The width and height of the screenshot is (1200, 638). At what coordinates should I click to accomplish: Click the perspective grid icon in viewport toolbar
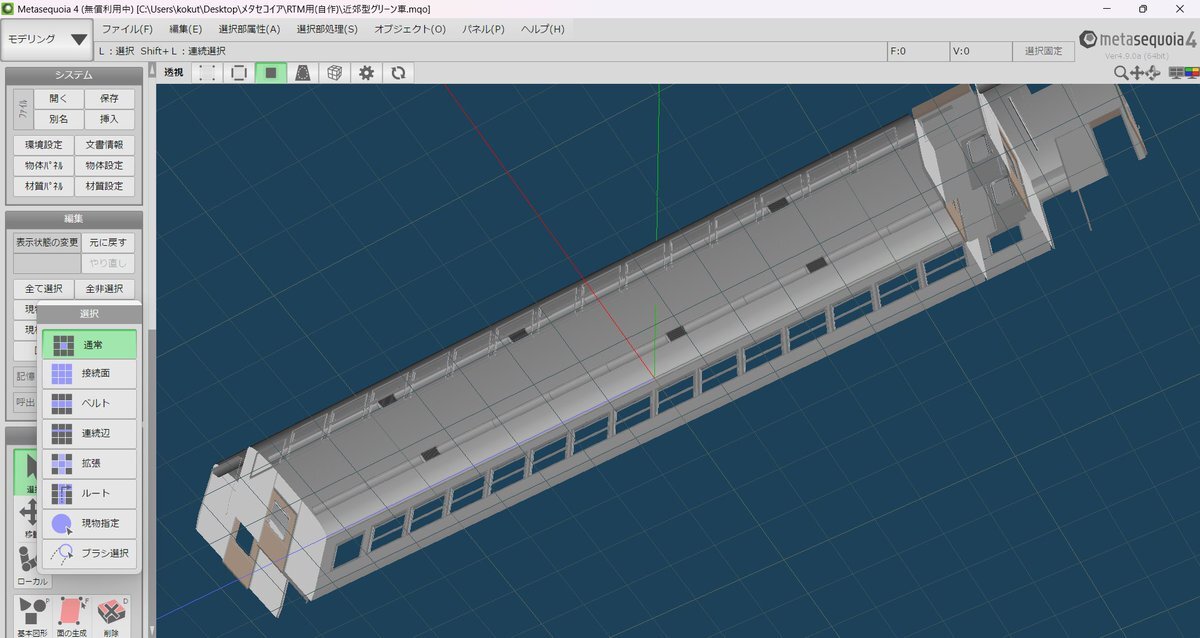point(302,73)
